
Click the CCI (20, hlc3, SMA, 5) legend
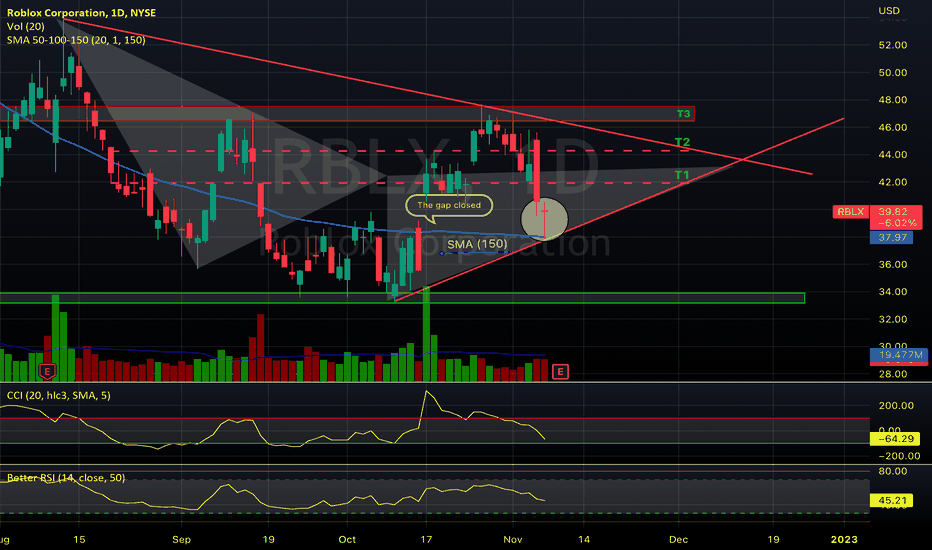click(x=58, y=395)
